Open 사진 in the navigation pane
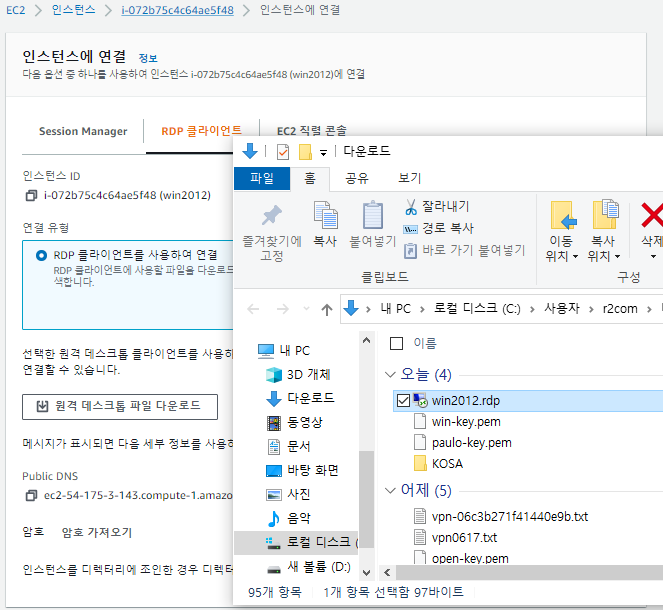 [x=289, y=494]
